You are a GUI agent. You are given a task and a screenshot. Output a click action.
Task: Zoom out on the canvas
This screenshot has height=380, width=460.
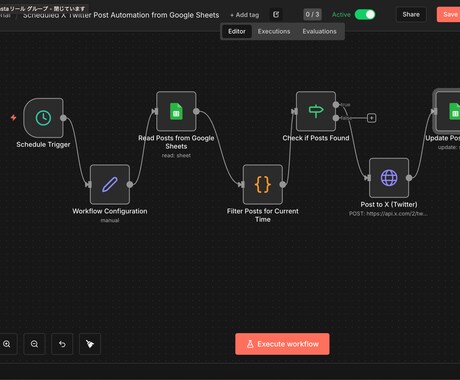[x=34, y=344]
